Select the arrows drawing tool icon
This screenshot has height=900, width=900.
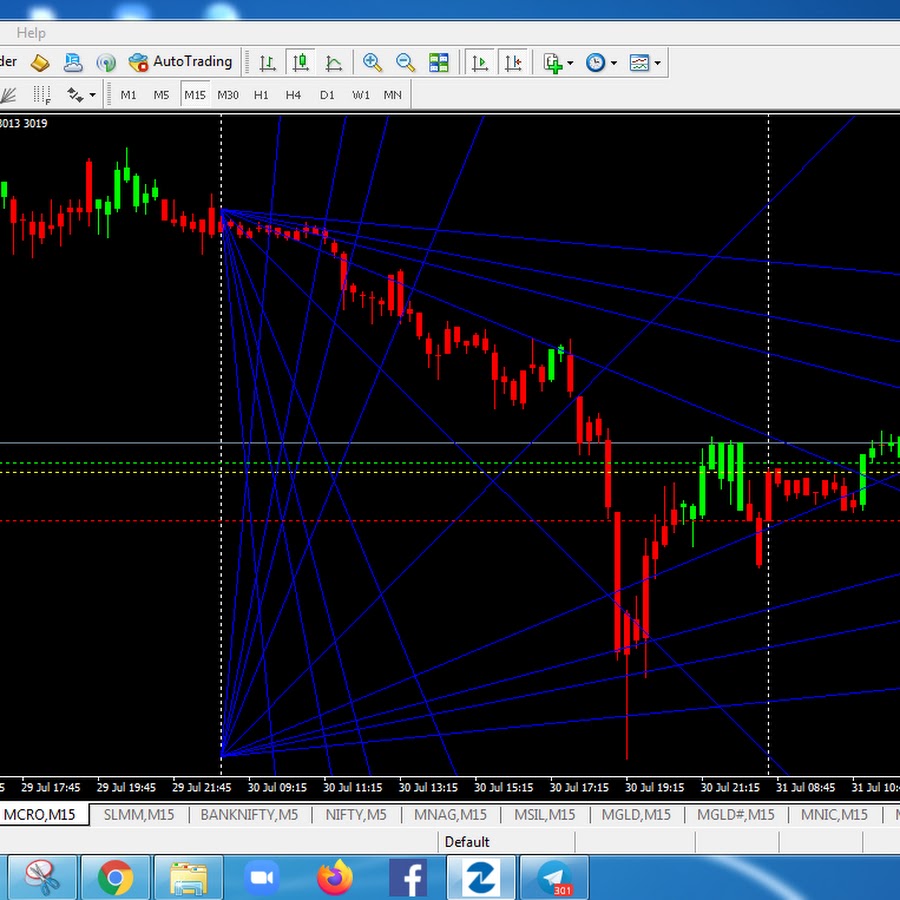point(75,95)
